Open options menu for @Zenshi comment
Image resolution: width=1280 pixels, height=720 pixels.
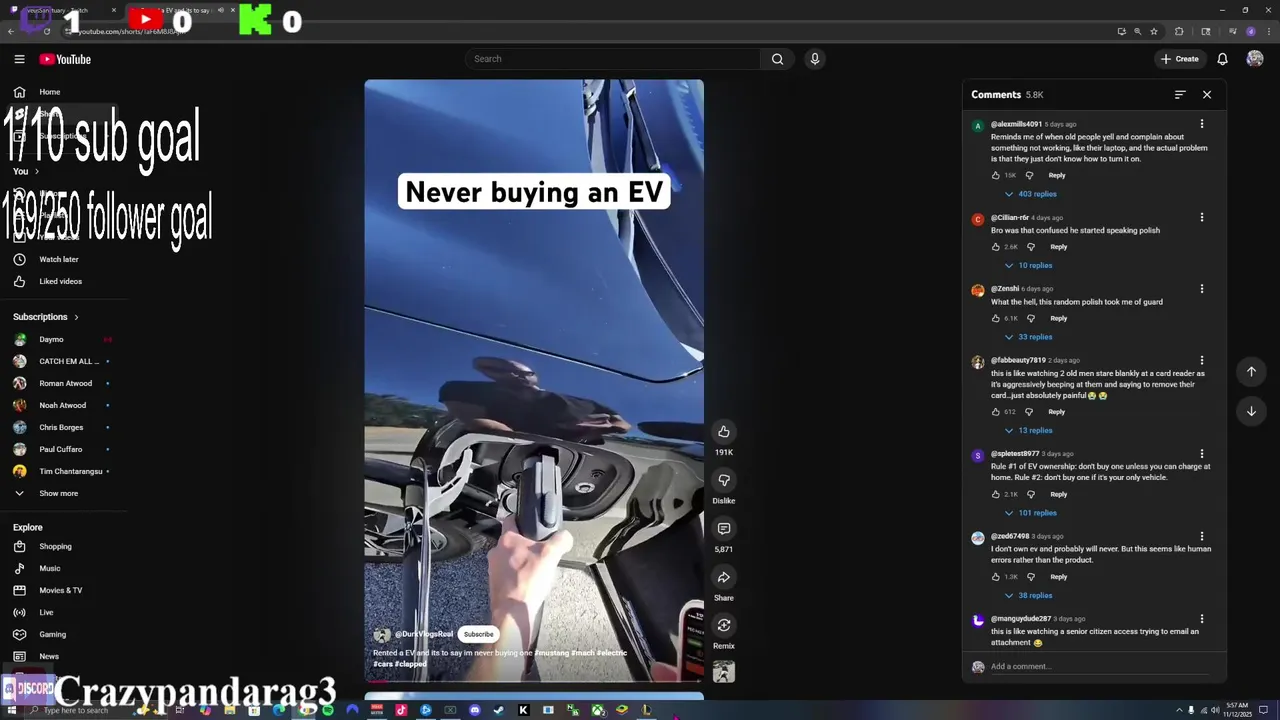coord(1202,289)
